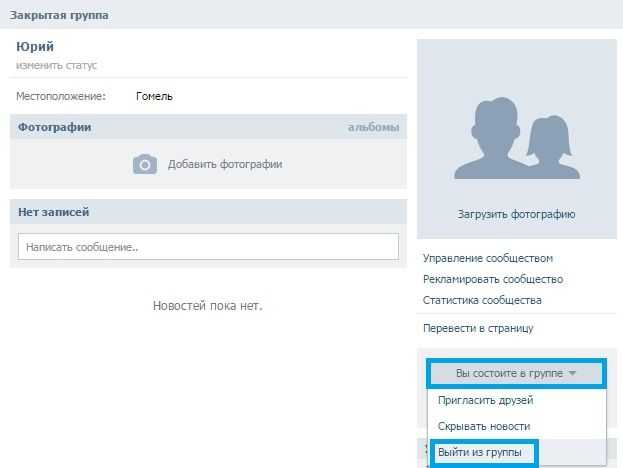The width and height of the screenshot is (623, 468).
Task: Click 'изменить статус' under Юрий
Action: pyautogui.click(x=56, y=65)
